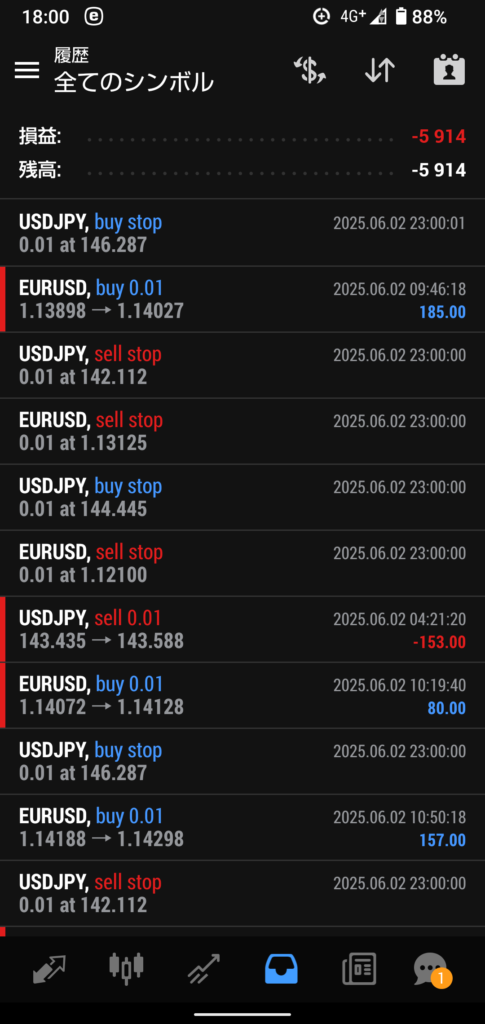Select EURUSD sell stop at 1.13125

coord(242,431)
